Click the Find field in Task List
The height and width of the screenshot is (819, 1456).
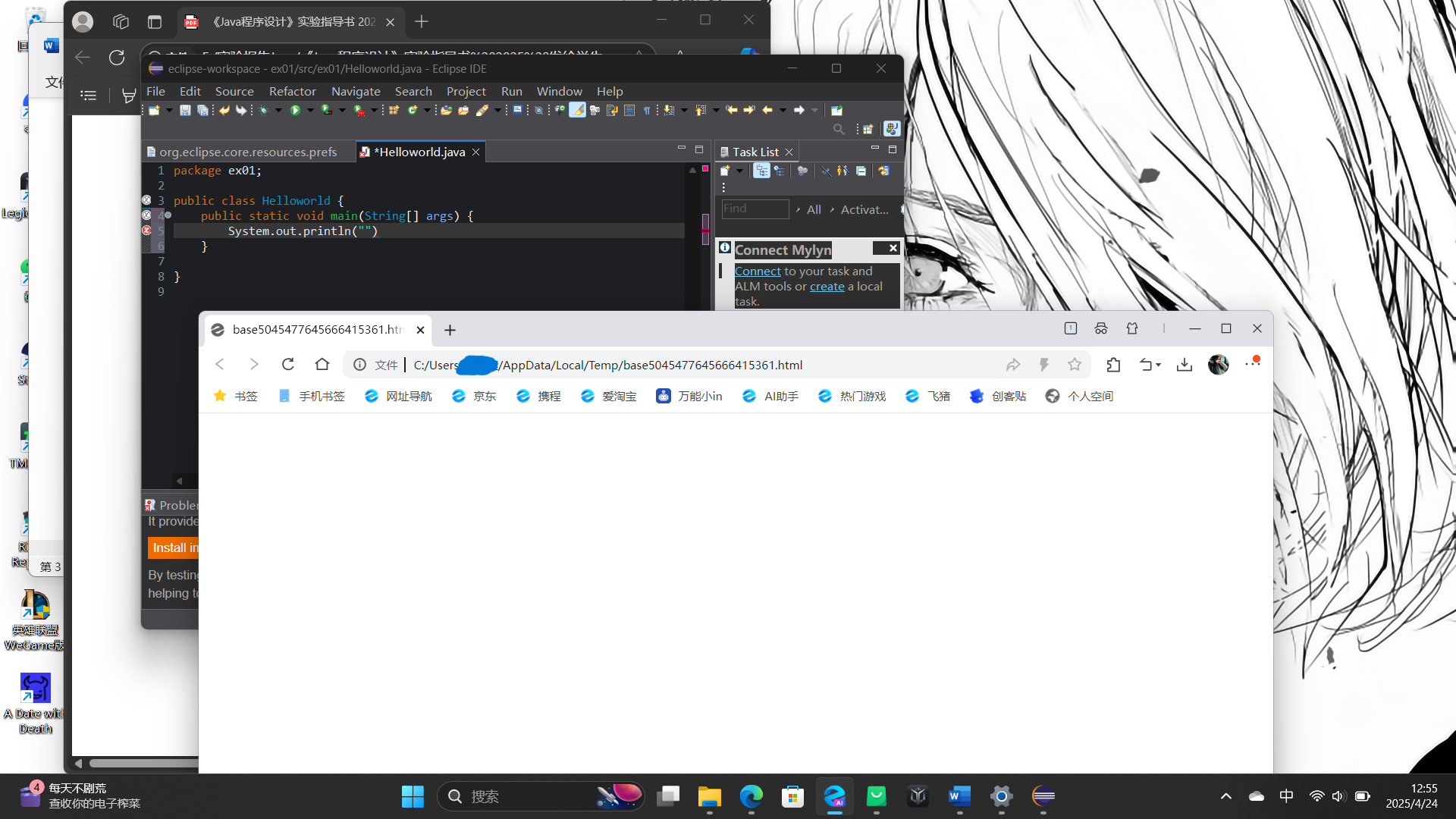pyautogui.click(x=755, y=209)
